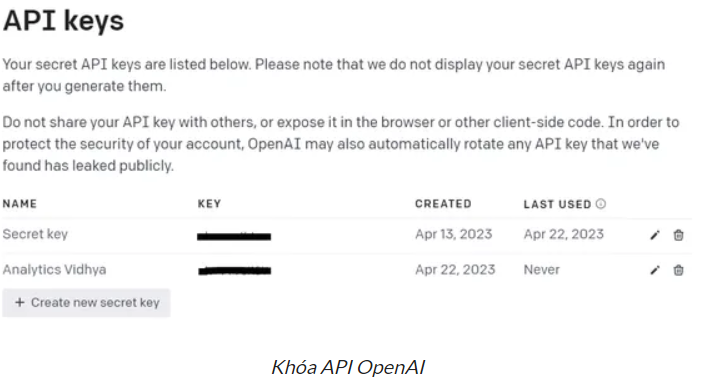Viewport: 712px width, 390px height.
Task: Click the Apr 13, 2023 created date
Action: [454, 234]
